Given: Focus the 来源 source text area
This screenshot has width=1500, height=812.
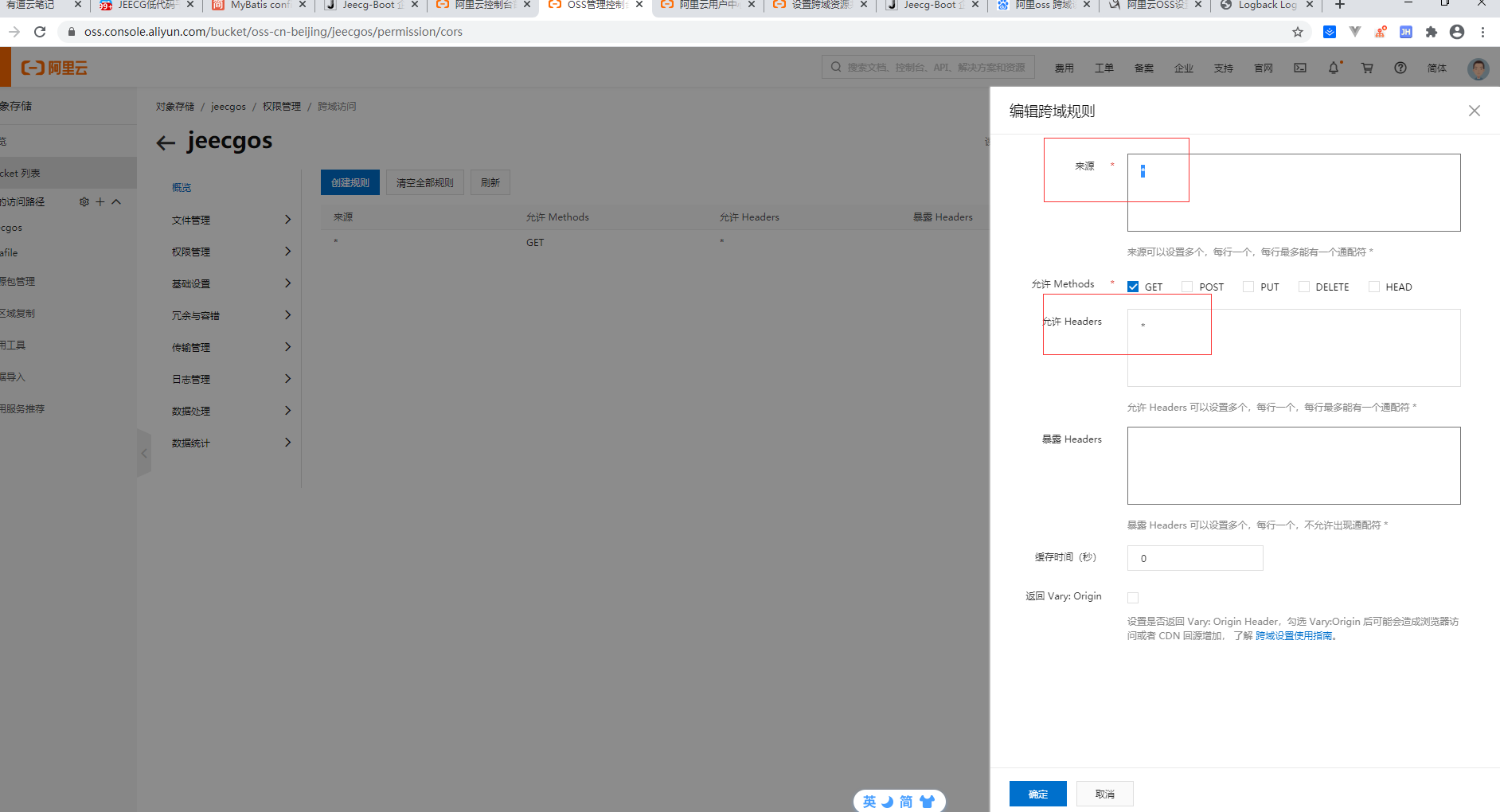Looking at the screenshot, I should [x=1294, y=193].
